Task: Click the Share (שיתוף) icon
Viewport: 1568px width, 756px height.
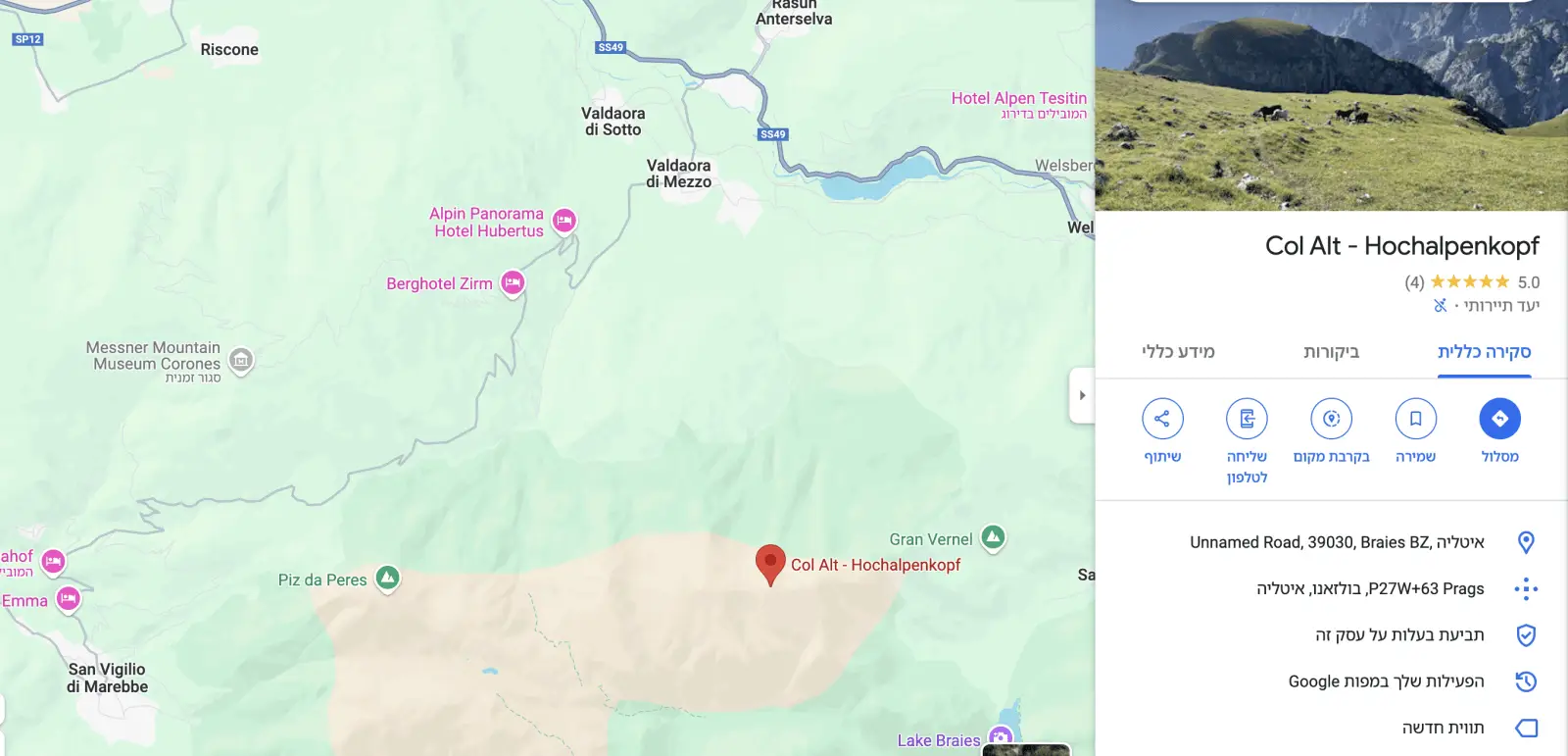Action: (1162, 419)
